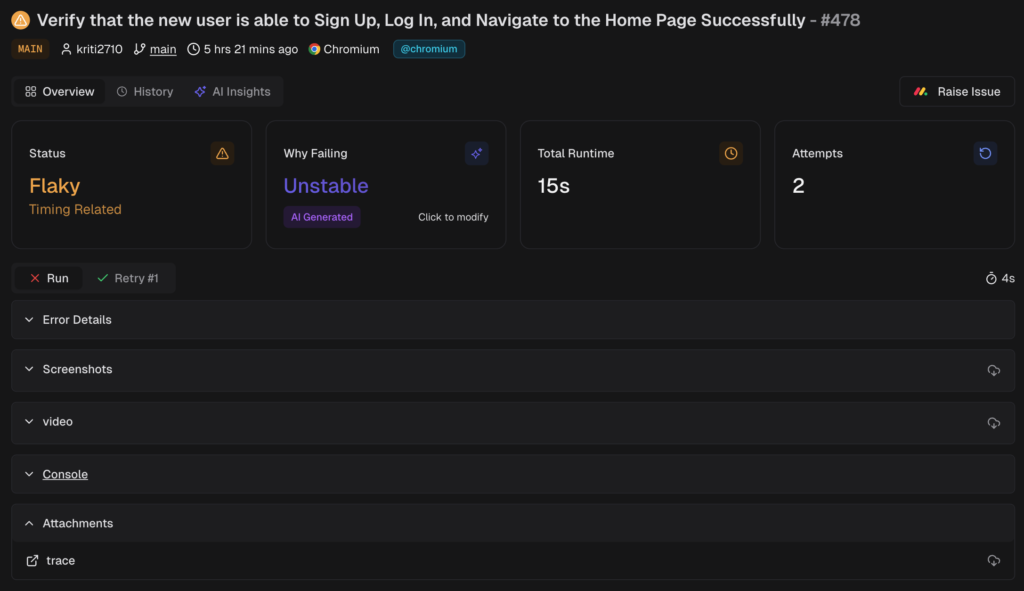Click the flaky warning icon beside the test title
The width and height of the screenshot is (1024, 591).
pos(20,20)
